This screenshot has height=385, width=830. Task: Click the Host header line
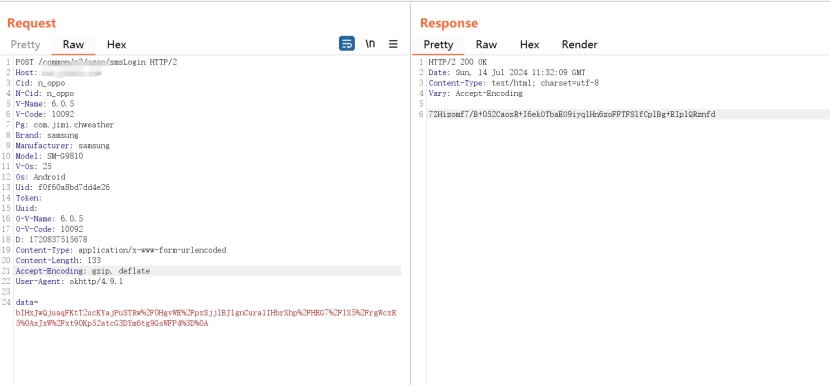coord(58,73)
